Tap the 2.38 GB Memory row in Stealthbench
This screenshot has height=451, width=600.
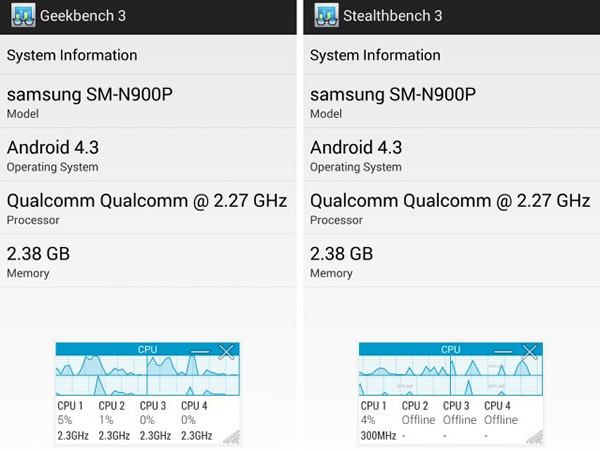point(452,261)
